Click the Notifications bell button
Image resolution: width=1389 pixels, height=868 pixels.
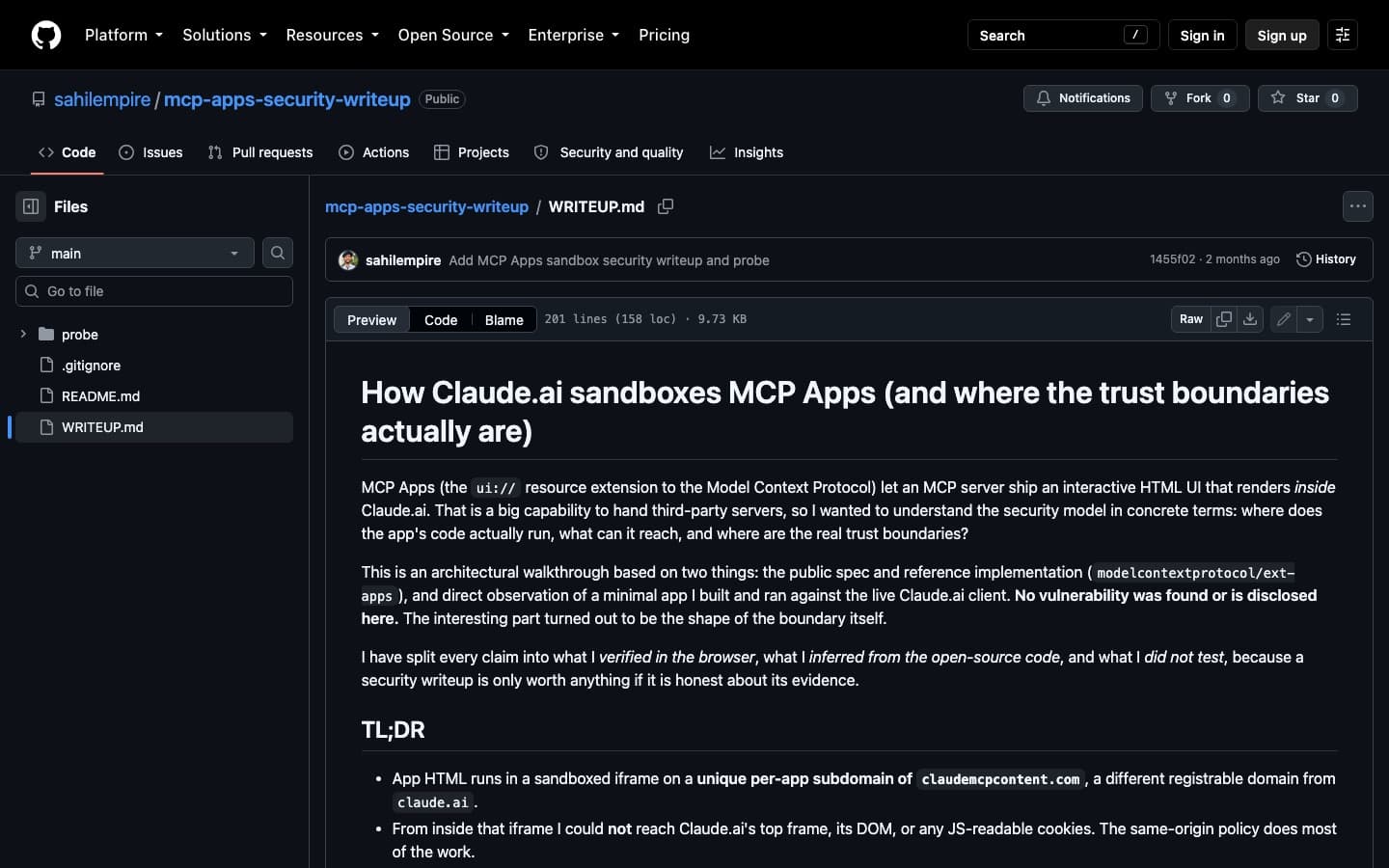point(1083,98)
